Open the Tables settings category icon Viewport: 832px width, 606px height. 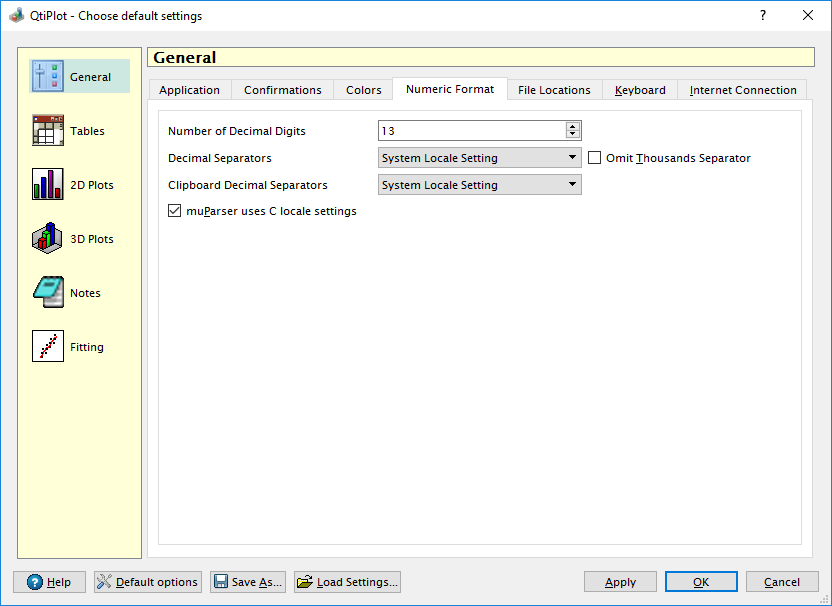pyautogui.click(x=48, y=131)
